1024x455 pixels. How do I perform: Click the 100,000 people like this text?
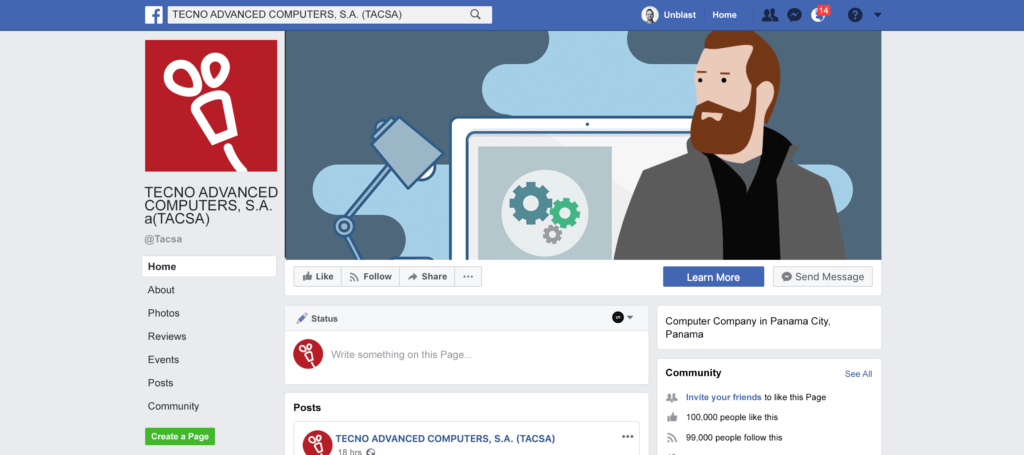click(x=731, y=417)
